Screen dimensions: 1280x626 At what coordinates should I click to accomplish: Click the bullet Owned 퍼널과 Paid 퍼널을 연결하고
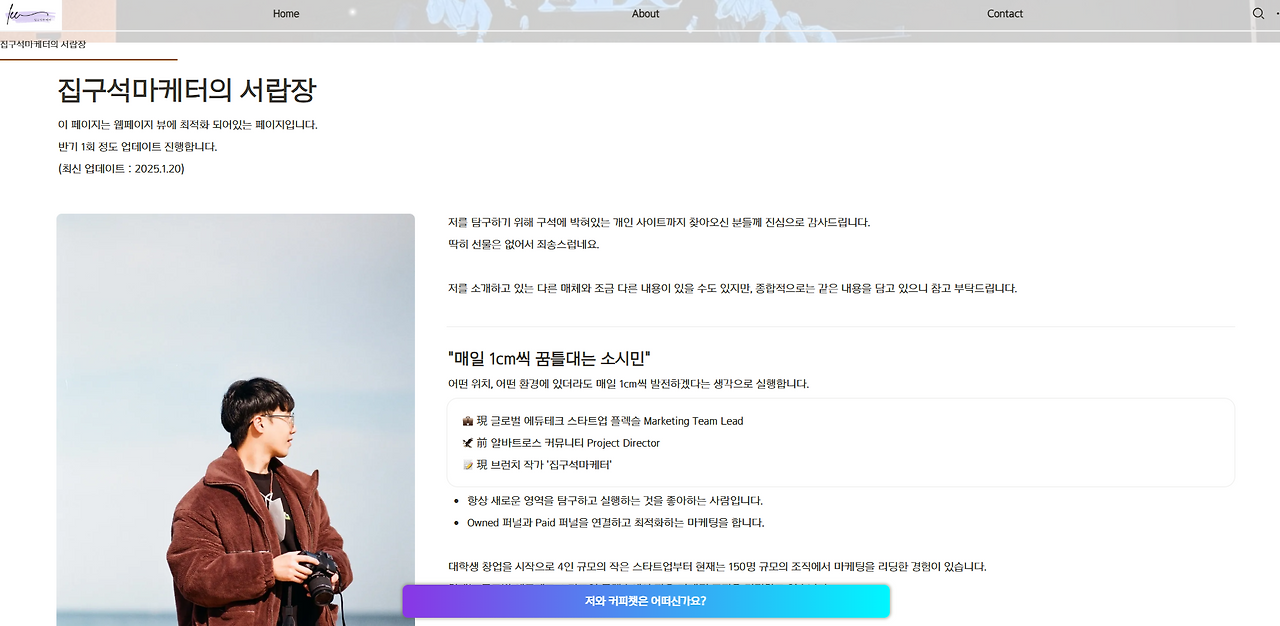pos(615,523)
